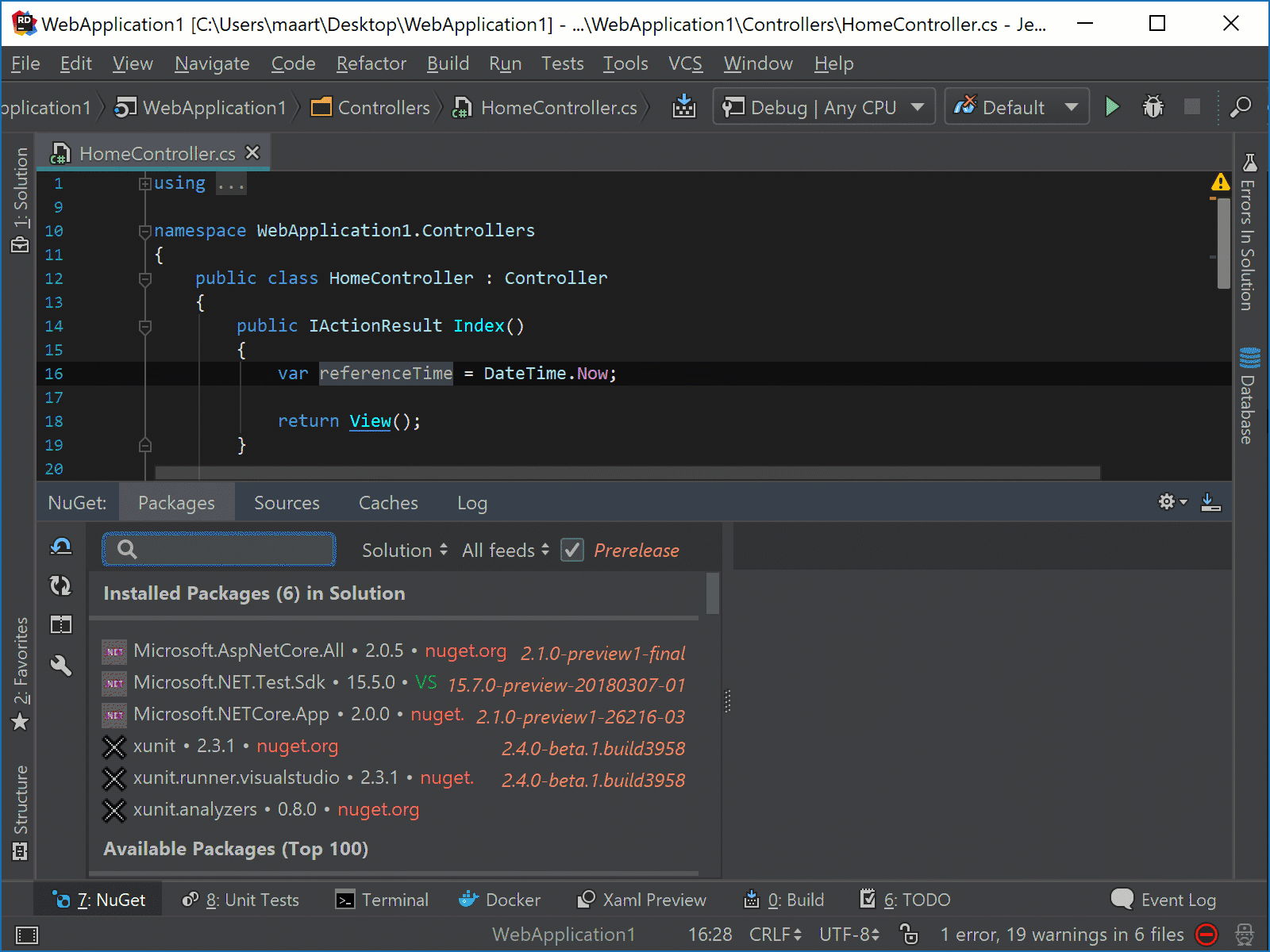Switch to the Sources tab in NuGet

pyautogui.click(x=286, y=502)
